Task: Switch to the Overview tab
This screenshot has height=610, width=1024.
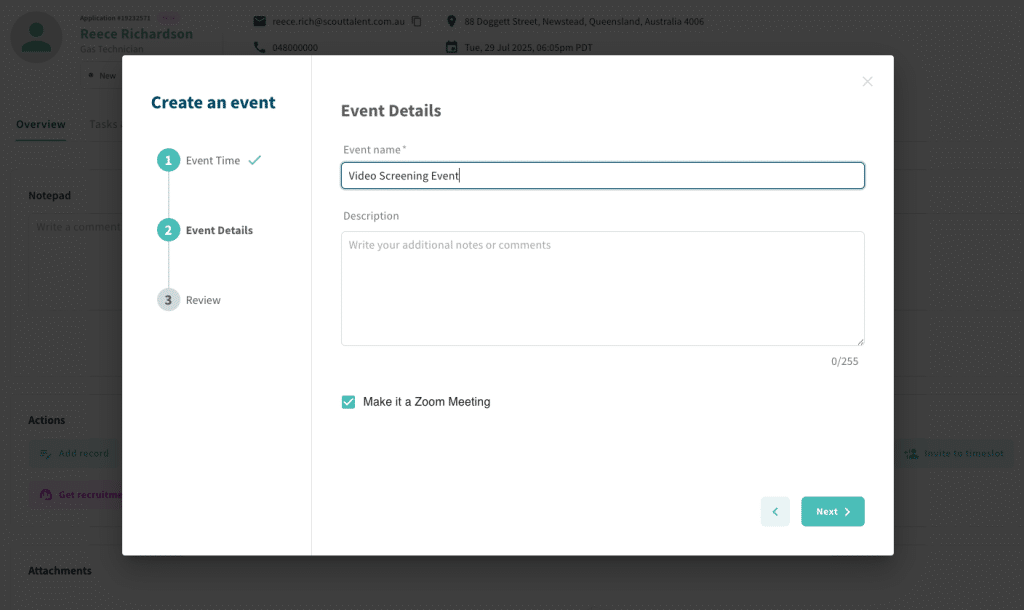Action: tap(41, 125)
